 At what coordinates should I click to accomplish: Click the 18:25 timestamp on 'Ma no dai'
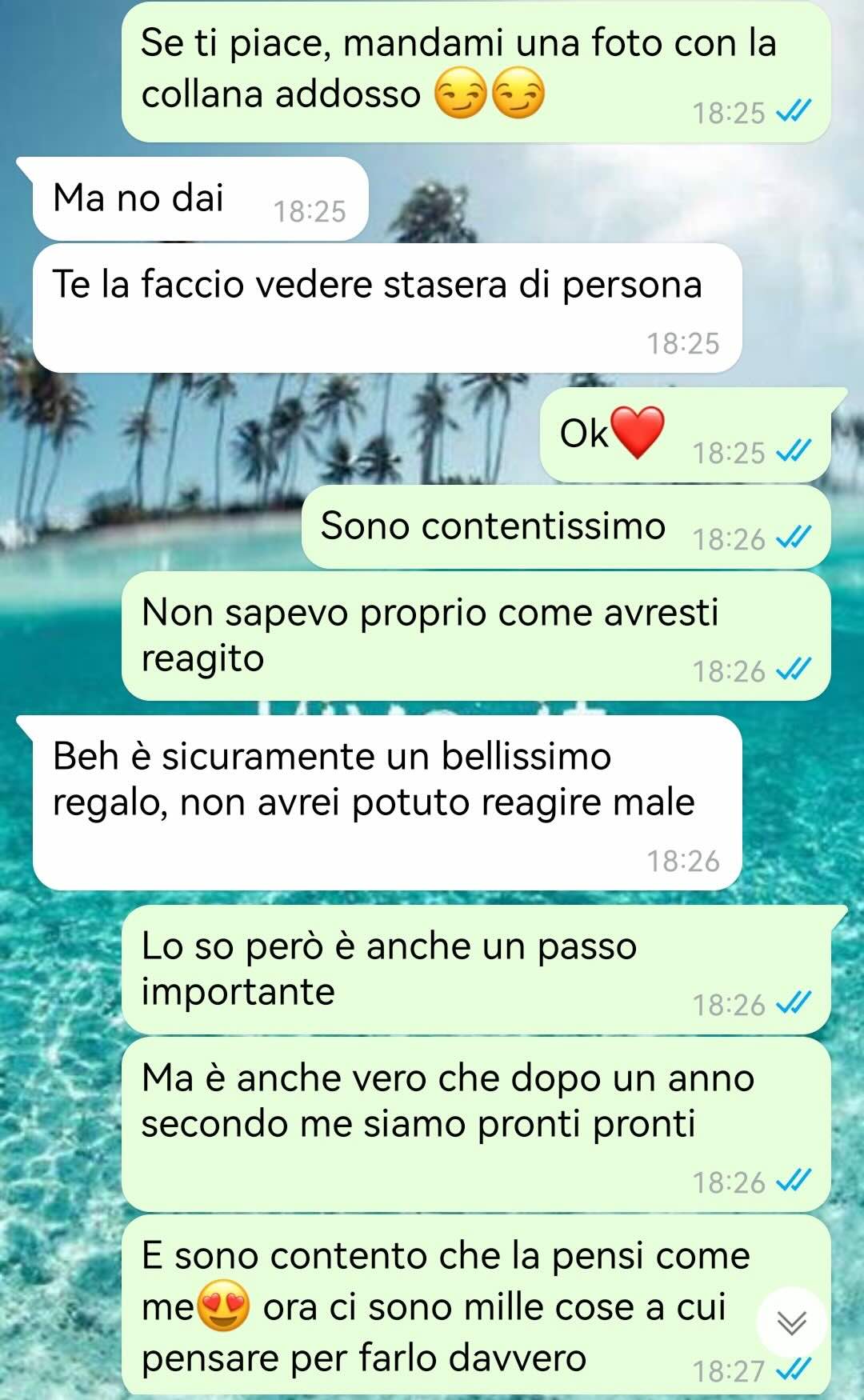[x=310, y=211]
